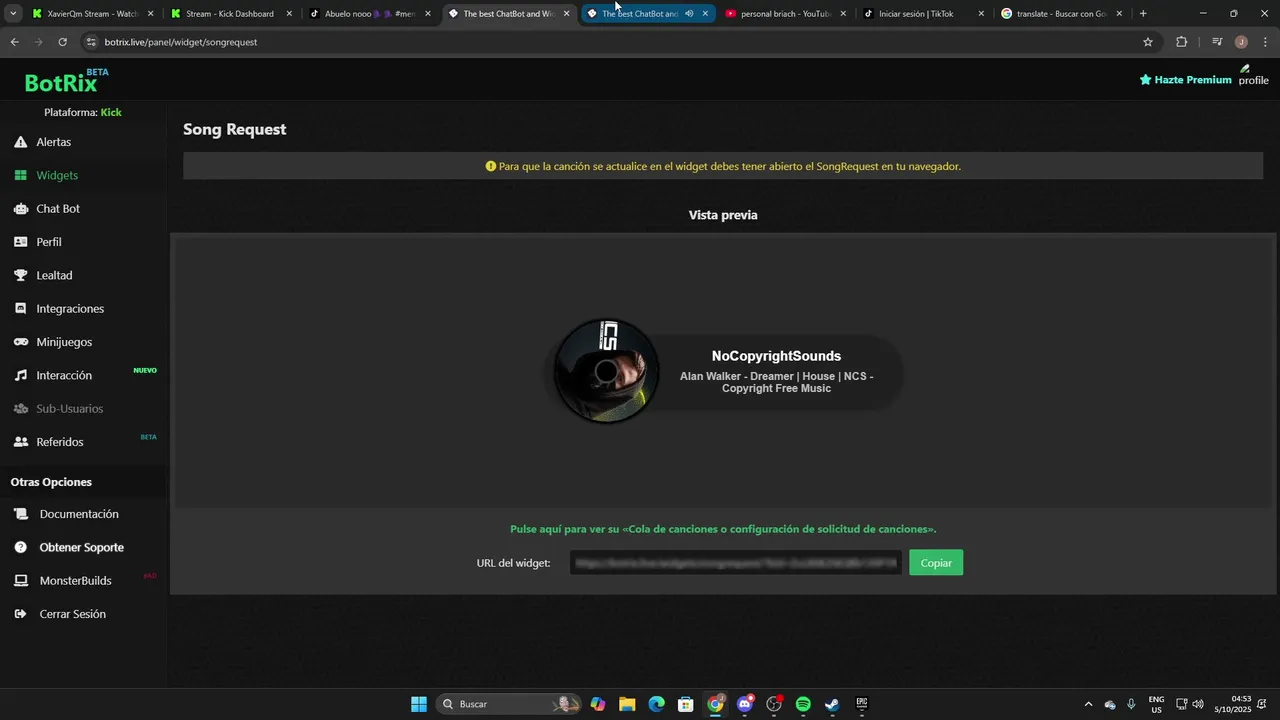Click the Cerrar Sesión logout icon

[21, 614]
